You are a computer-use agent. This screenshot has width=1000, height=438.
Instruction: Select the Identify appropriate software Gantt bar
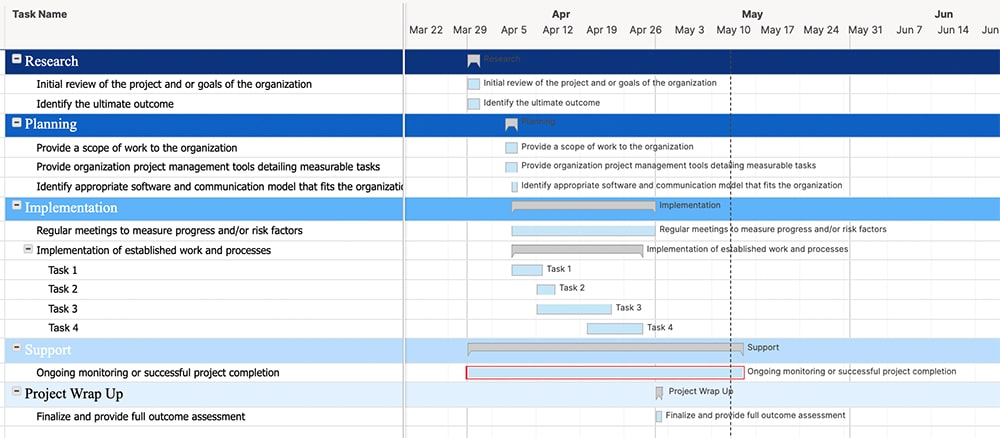[x=515, y=187]
